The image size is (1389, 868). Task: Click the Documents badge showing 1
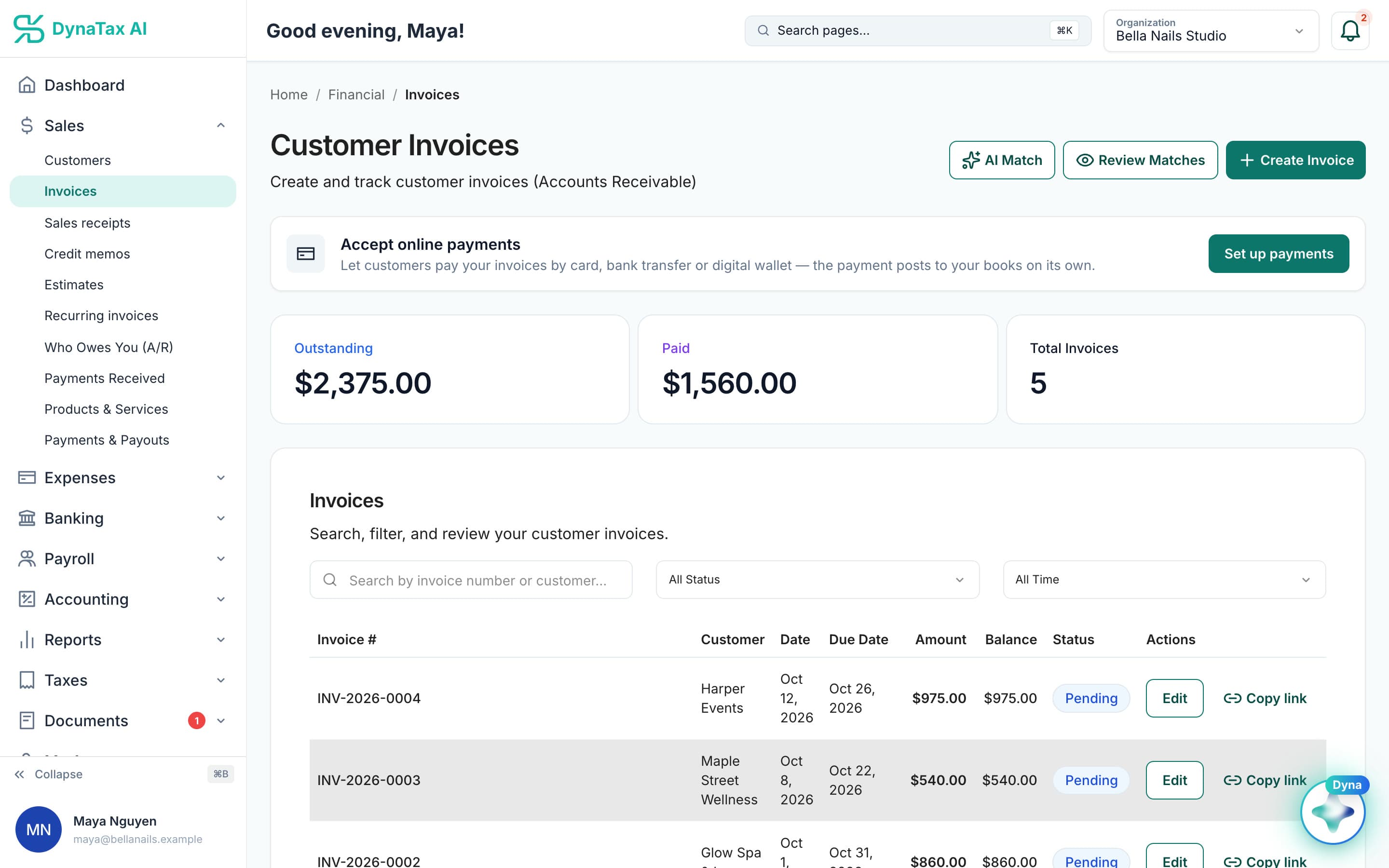196,720
